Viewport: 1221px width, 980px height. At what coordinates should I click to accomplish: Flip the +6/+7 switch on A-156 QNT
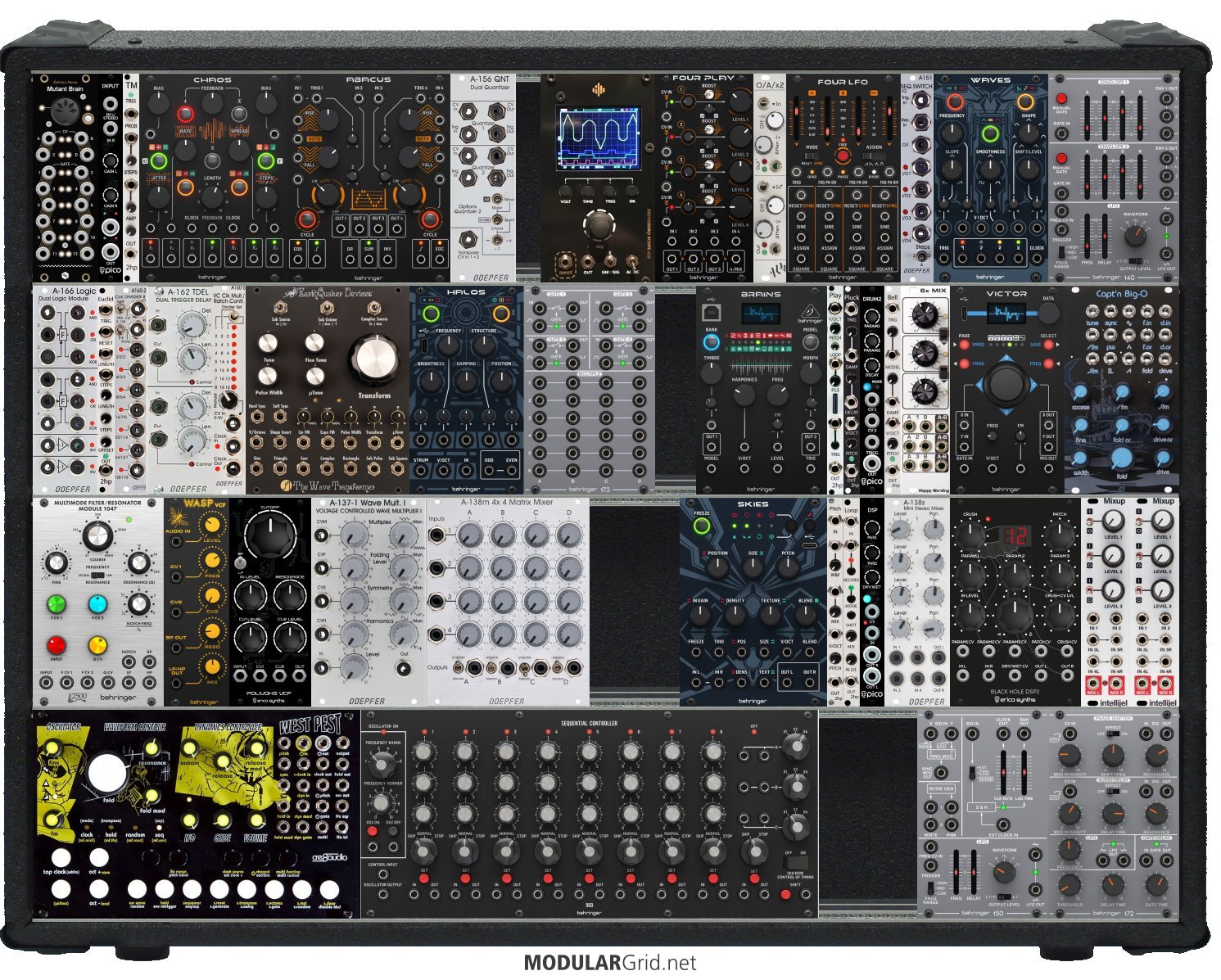496,241
